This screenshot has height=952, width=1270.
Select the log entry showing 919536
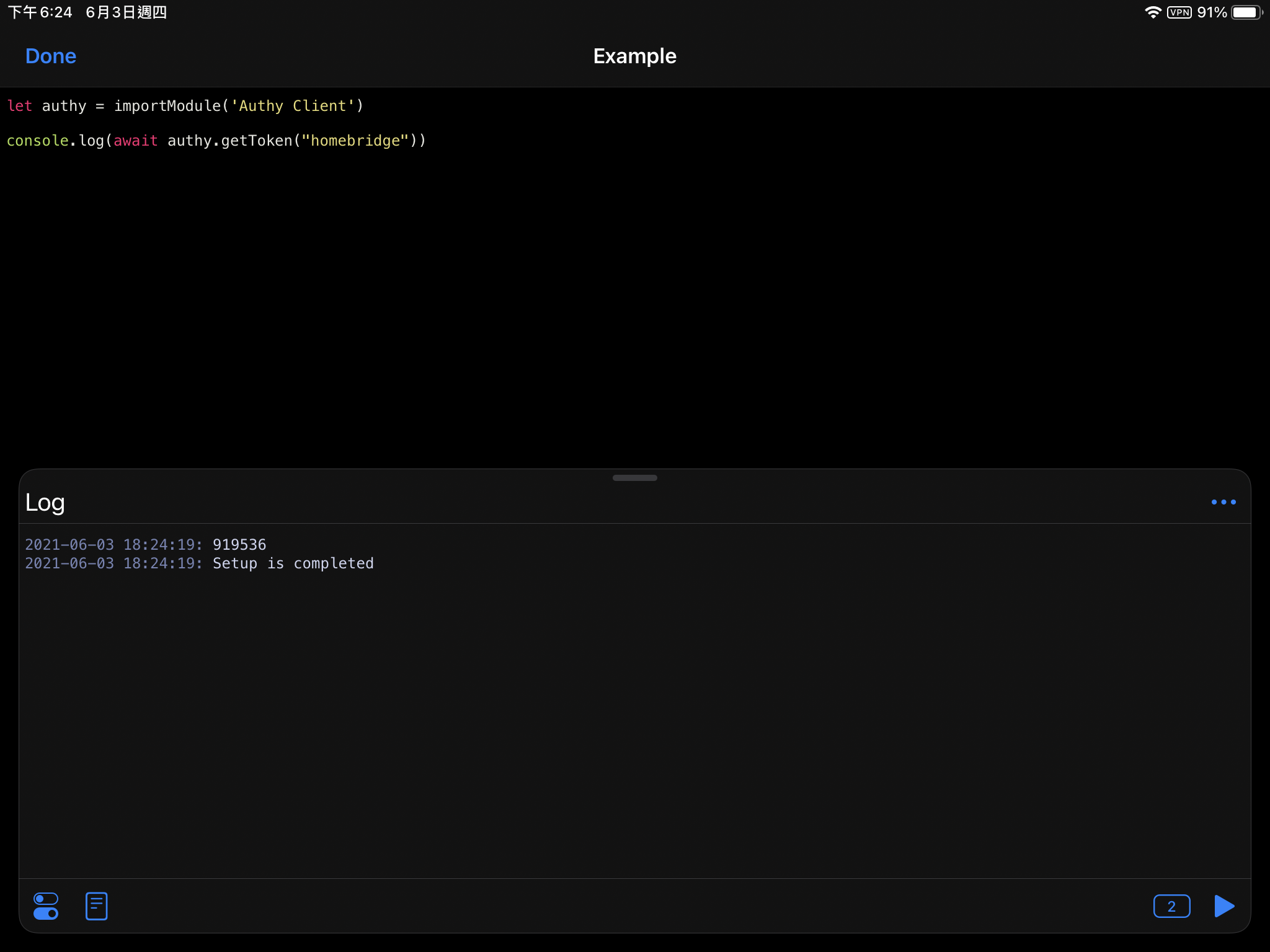click(239, 545)
